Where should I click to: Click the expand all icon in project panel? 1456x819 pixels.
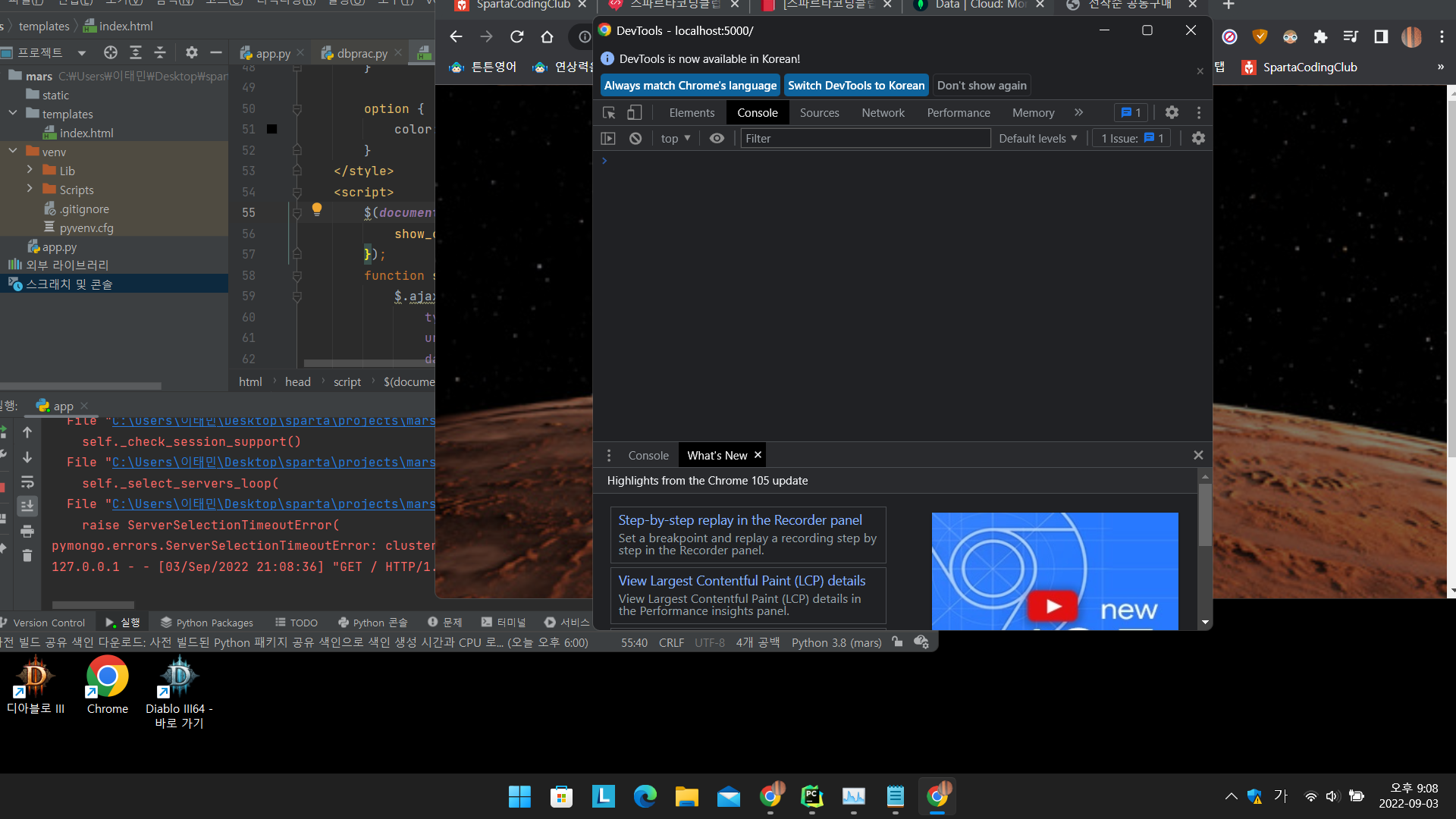click(x=136, y=52)
